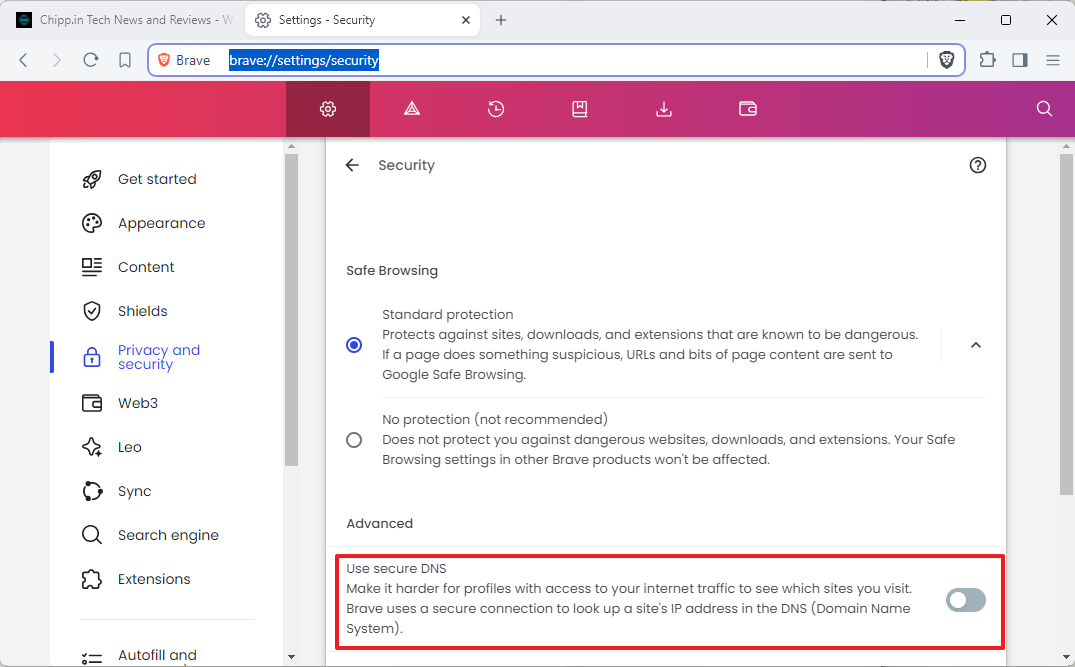Open the Wallet icon in pink toolbar

pos(748,109)
